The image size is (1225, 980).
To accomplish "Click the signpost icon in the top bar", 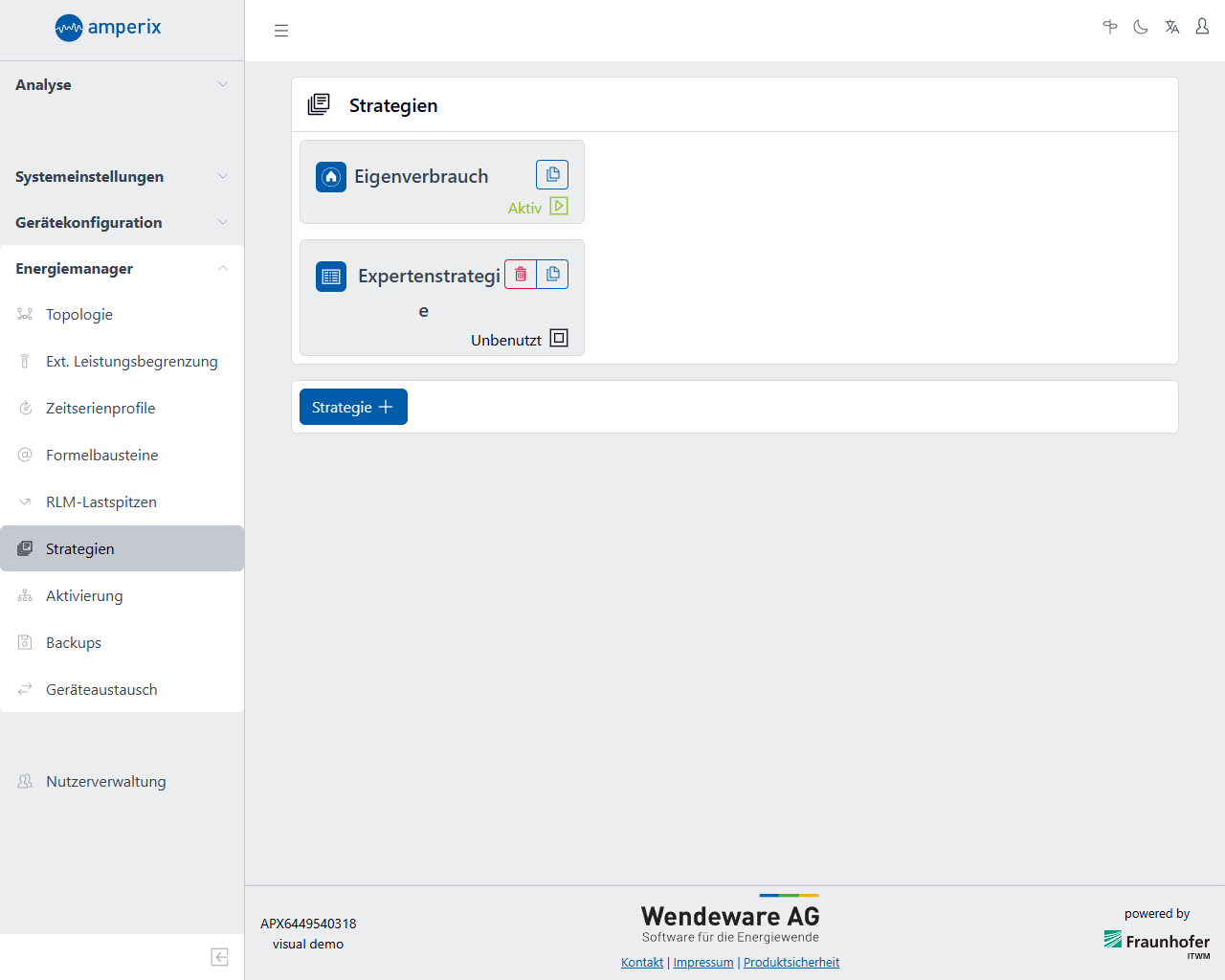I will pyautogui.click(x=1110, y=27).
